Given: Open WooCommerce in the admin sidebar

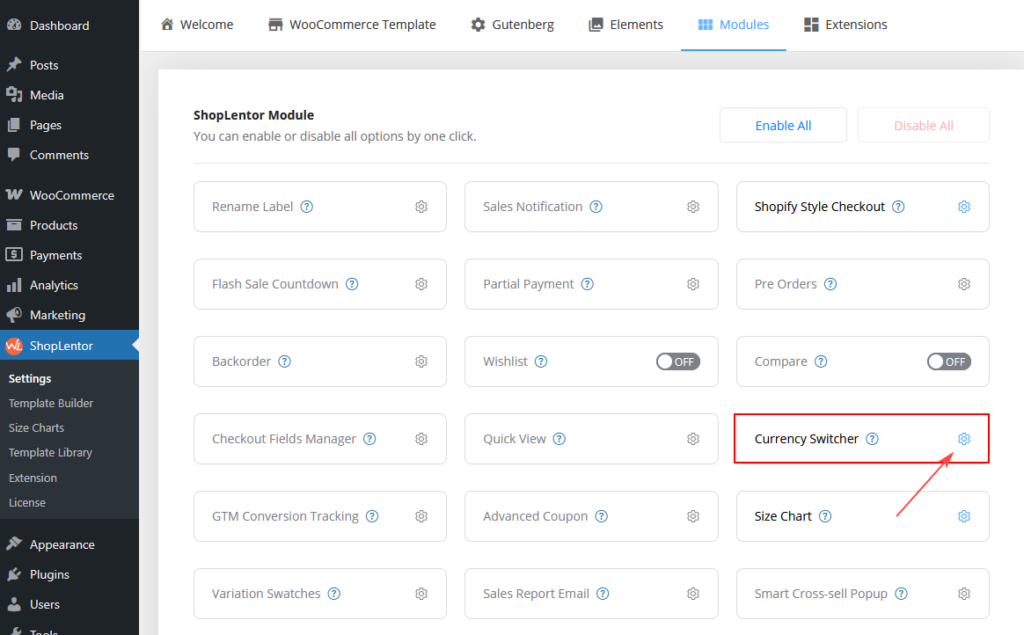Looking at the screenshot, I should 71,195.
